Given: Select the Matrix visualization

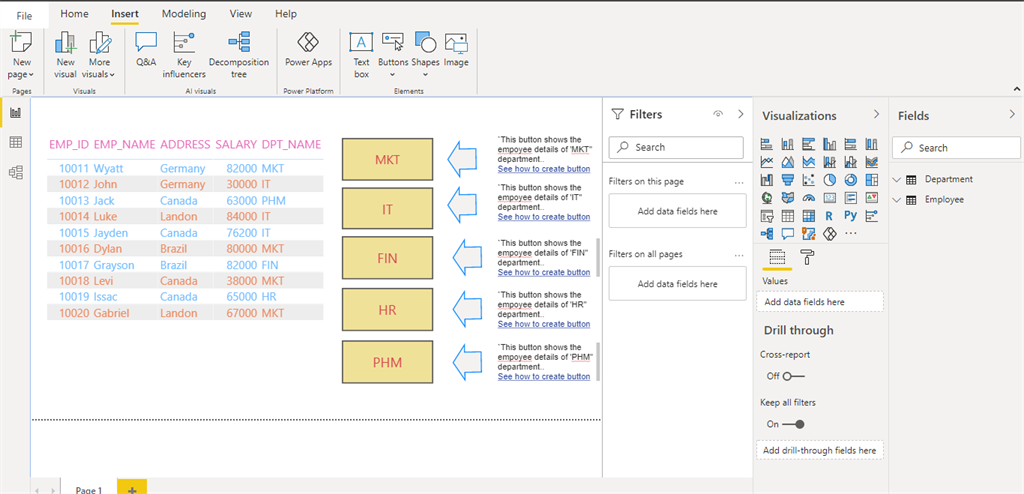Looking at the screenshot, I should [x=809, y=215].
